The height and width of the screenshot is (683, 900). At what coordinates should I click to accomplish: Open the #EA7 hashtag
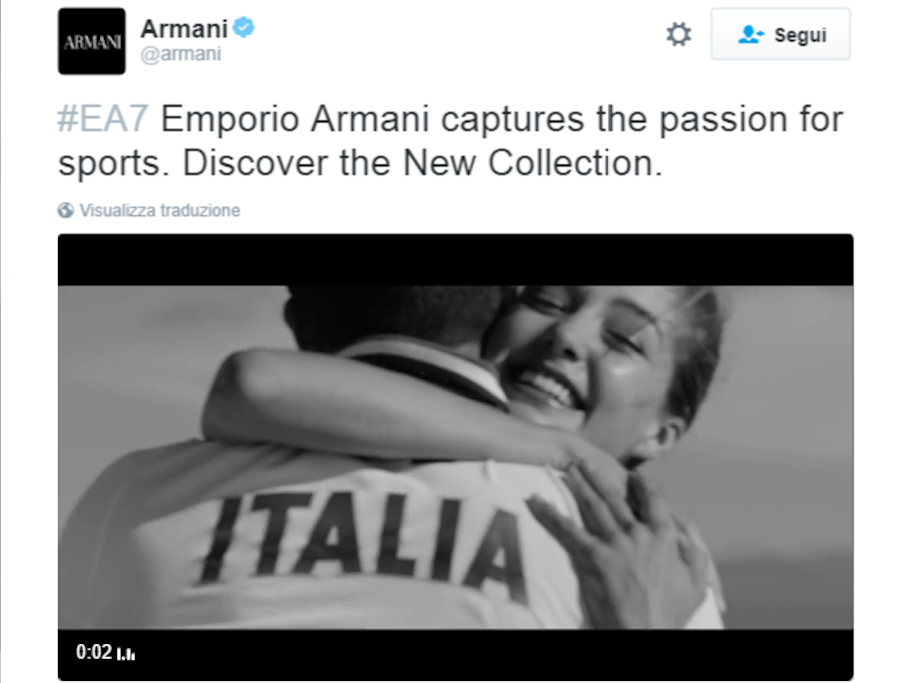103,119
